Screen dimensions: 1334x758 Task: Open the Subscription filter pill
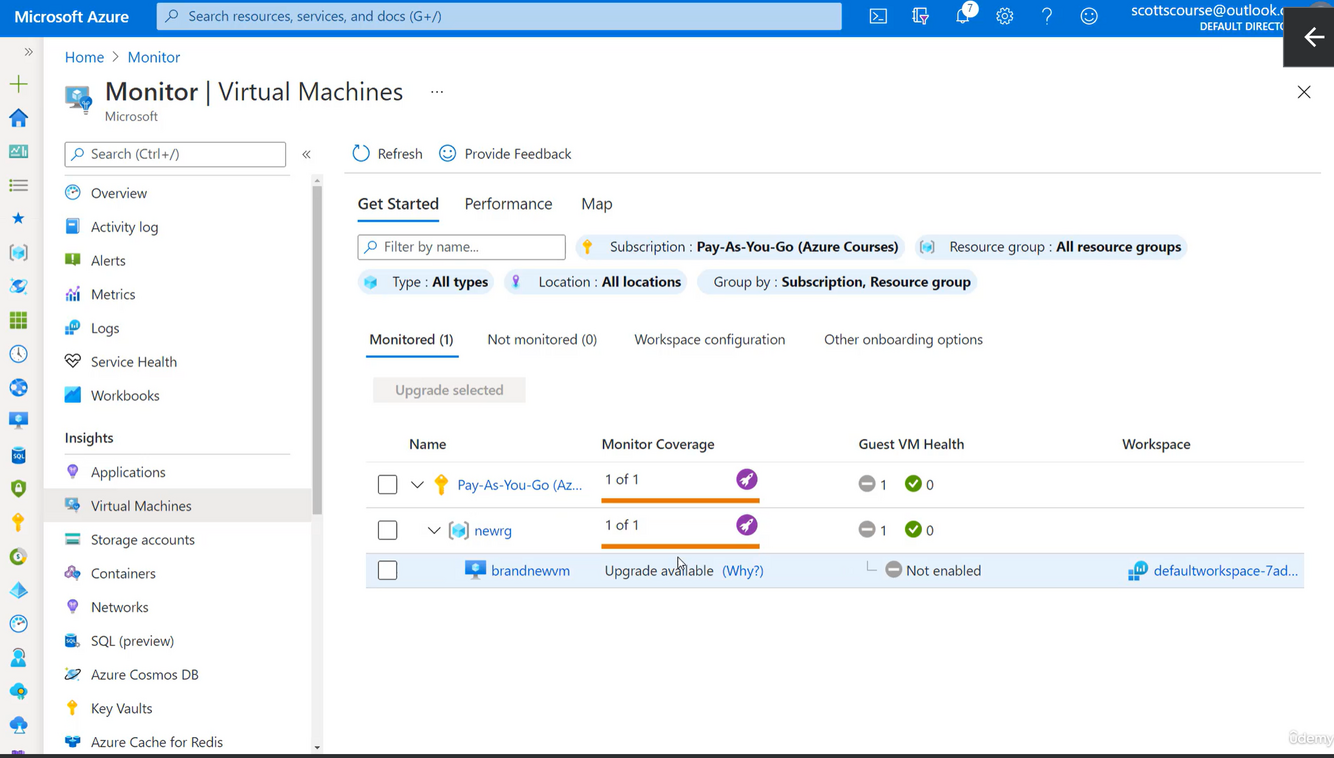tap(740, 247)
